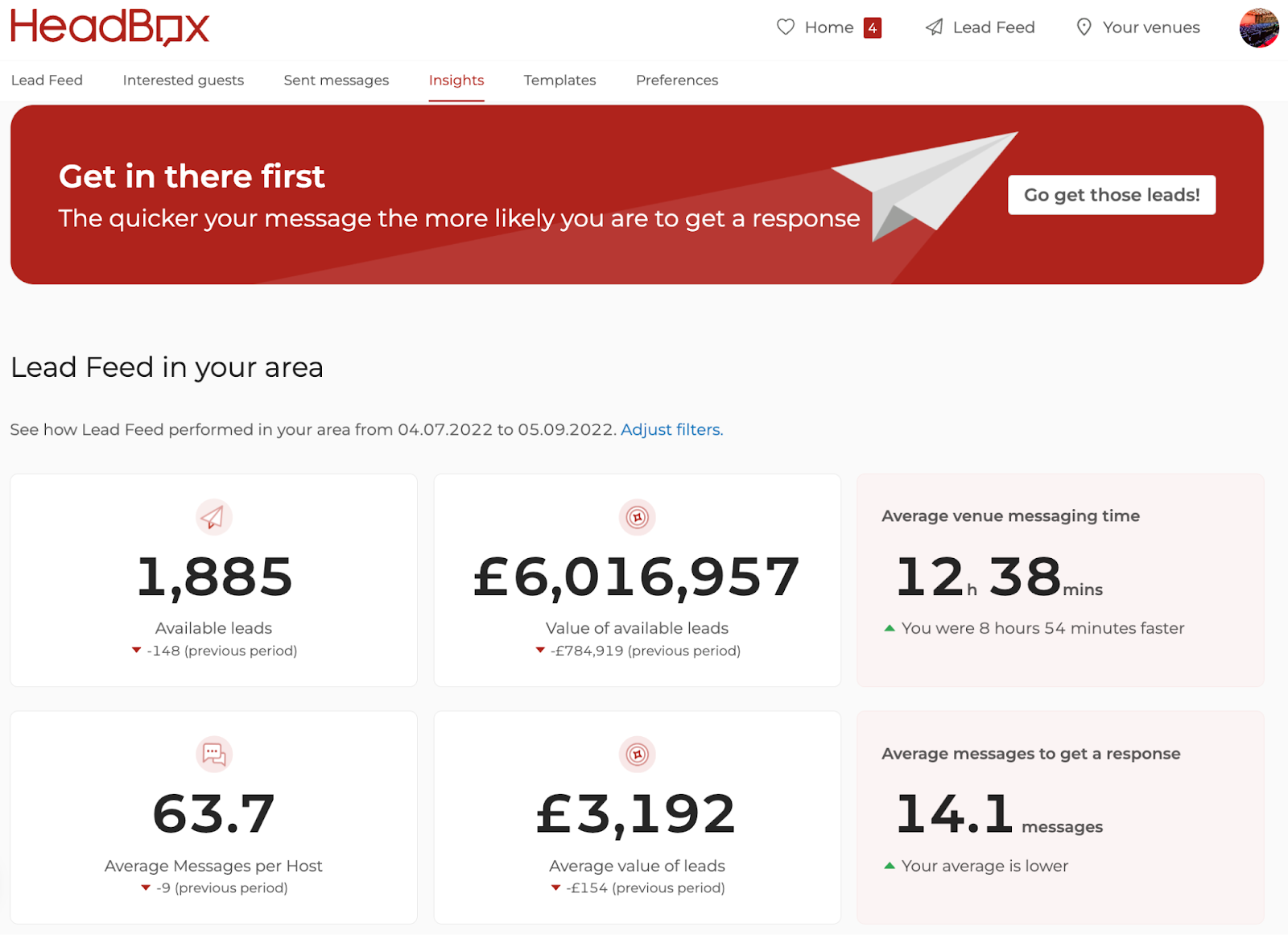The height and width of the screenshot is (935, 1288).
Task: Click the target icon above Value of available leads
Action: coord(638,517)
